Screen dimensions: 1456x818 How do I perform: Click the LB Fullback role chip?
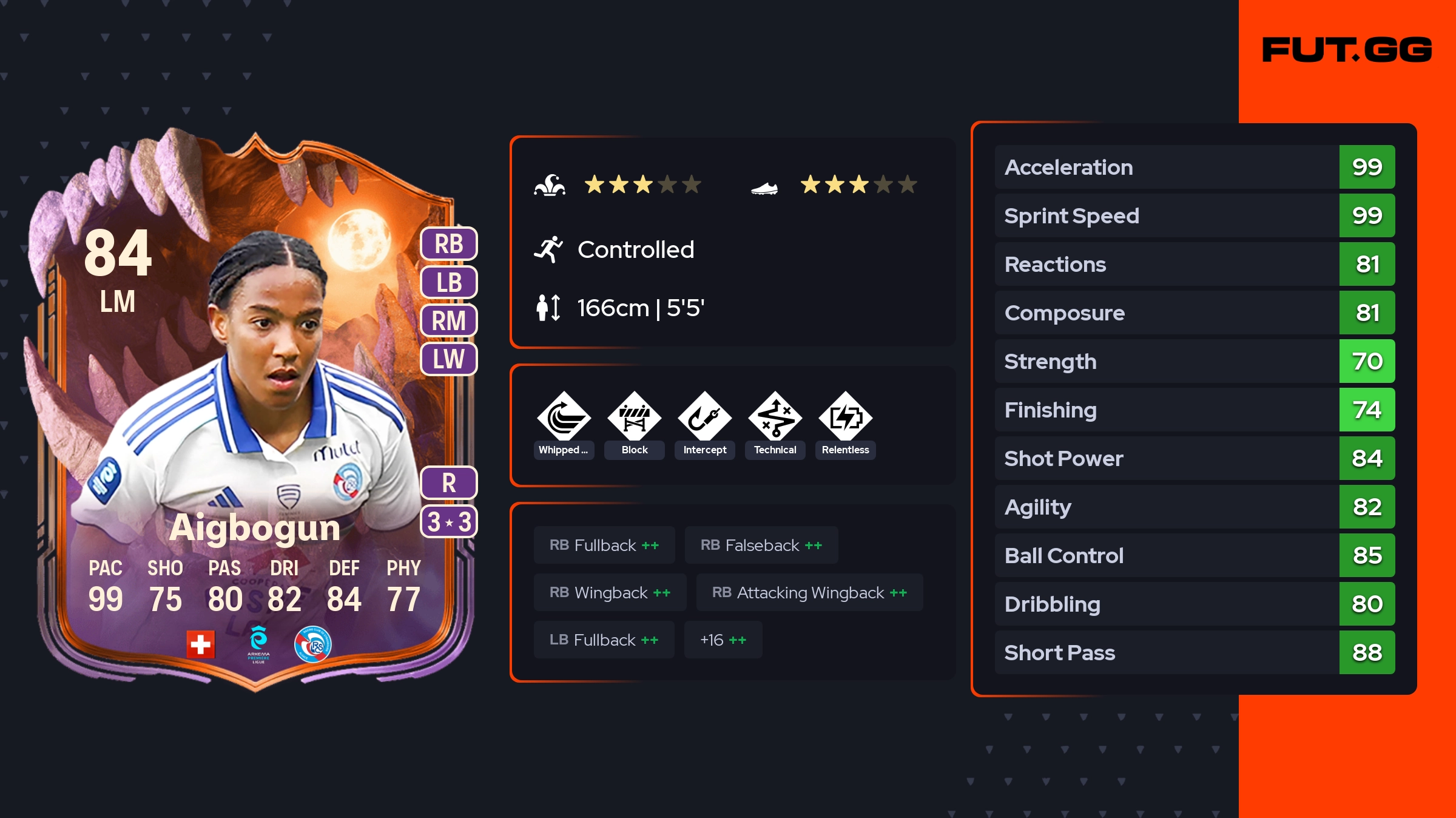(604, 640)
